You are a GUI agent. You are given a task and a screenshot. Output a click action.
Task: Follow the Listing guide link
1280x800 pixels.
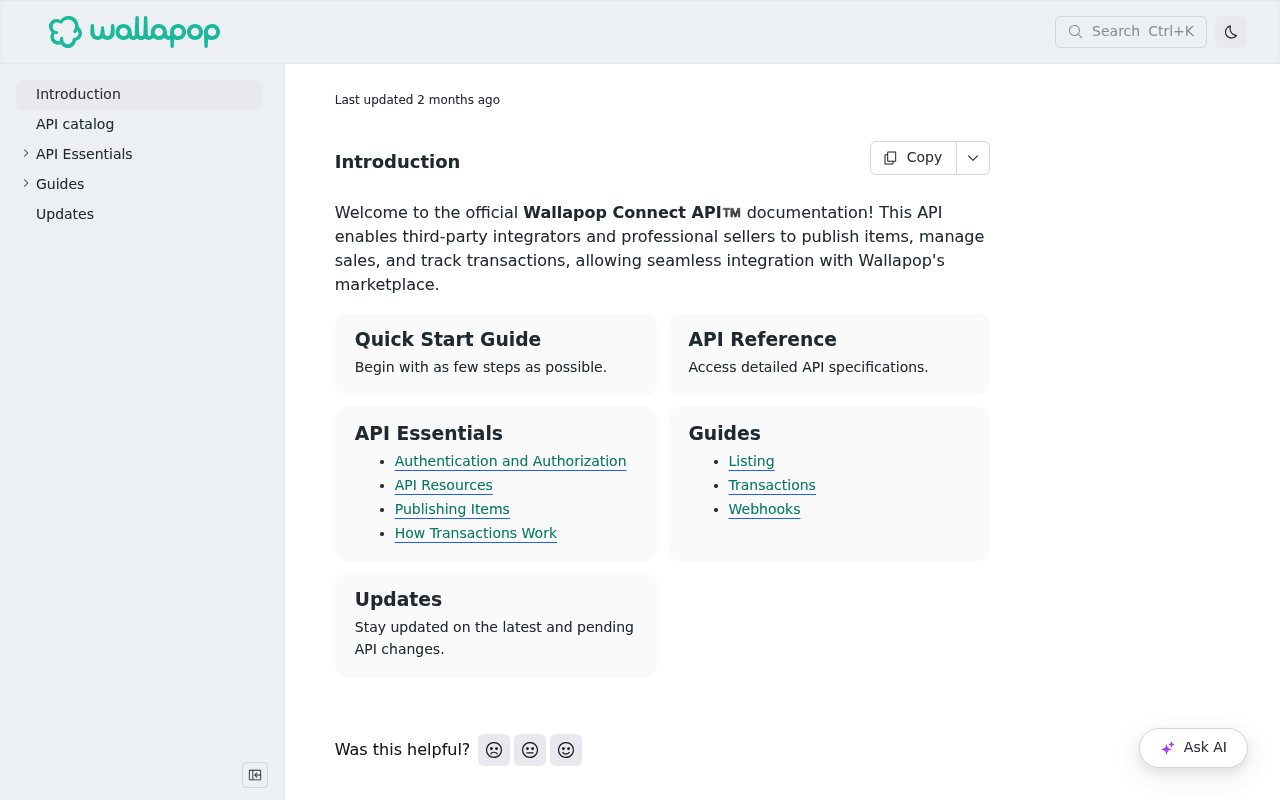pos(751,461)
